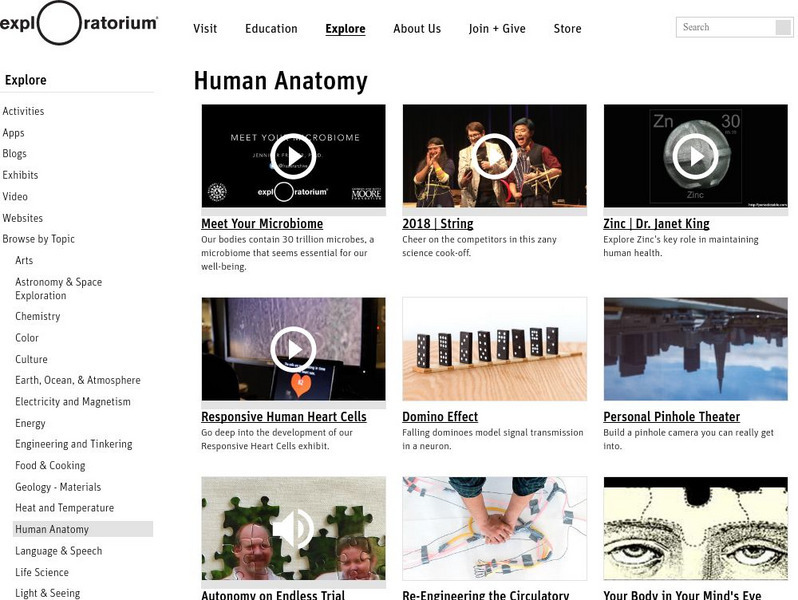Open Re-Engineering the Circulatory link
The width and height of the screenshot is (798, 600).
486,595
